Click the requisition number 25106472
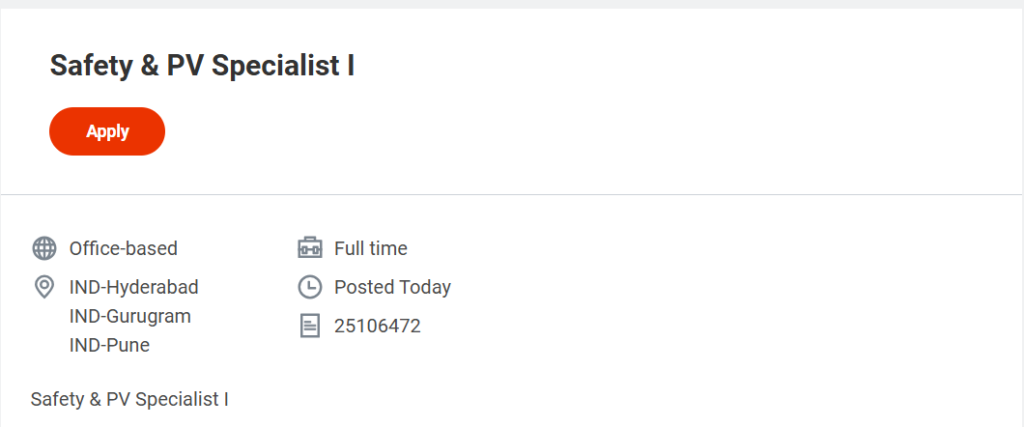 click(x=377, y=325)
